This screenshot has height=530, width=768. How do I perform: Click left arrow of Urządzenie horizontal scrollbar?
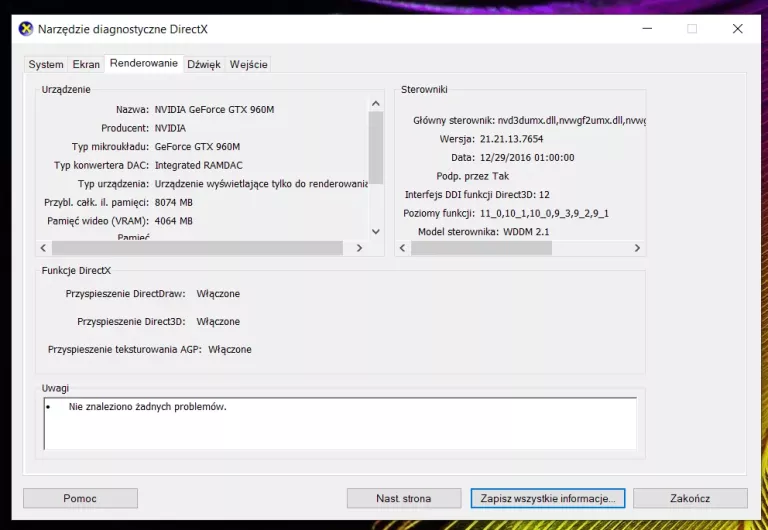(x=43, y=248)
